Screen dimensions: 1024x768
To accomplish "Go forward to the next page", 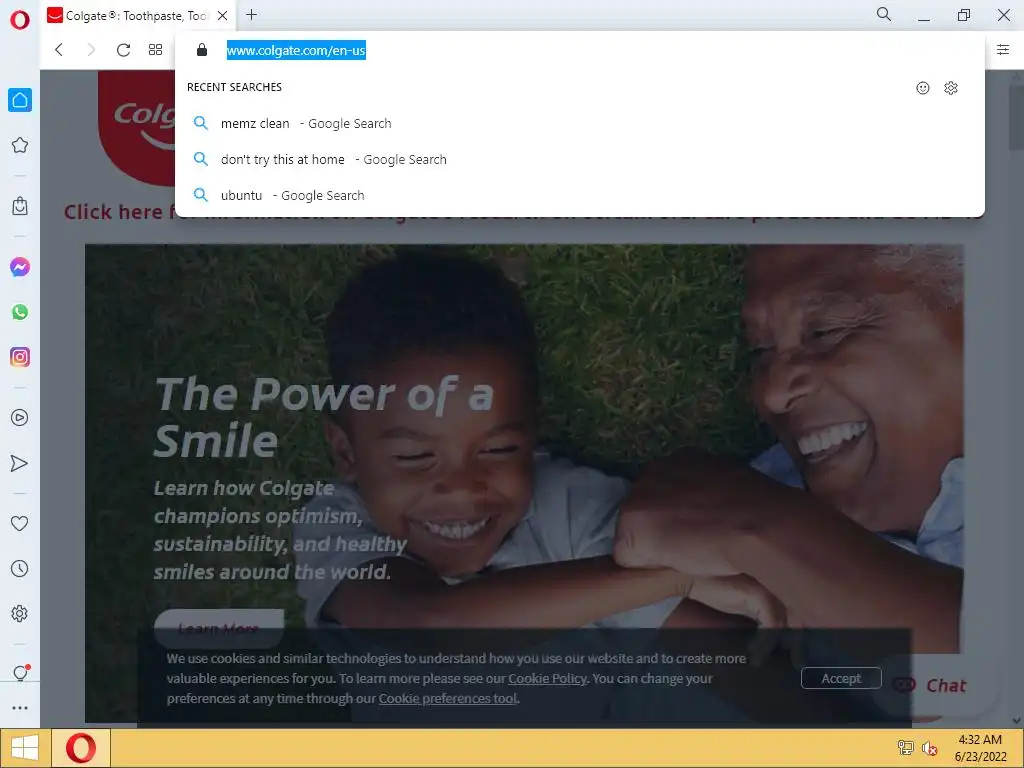I will pyautogui.click(x=91, y=50).
